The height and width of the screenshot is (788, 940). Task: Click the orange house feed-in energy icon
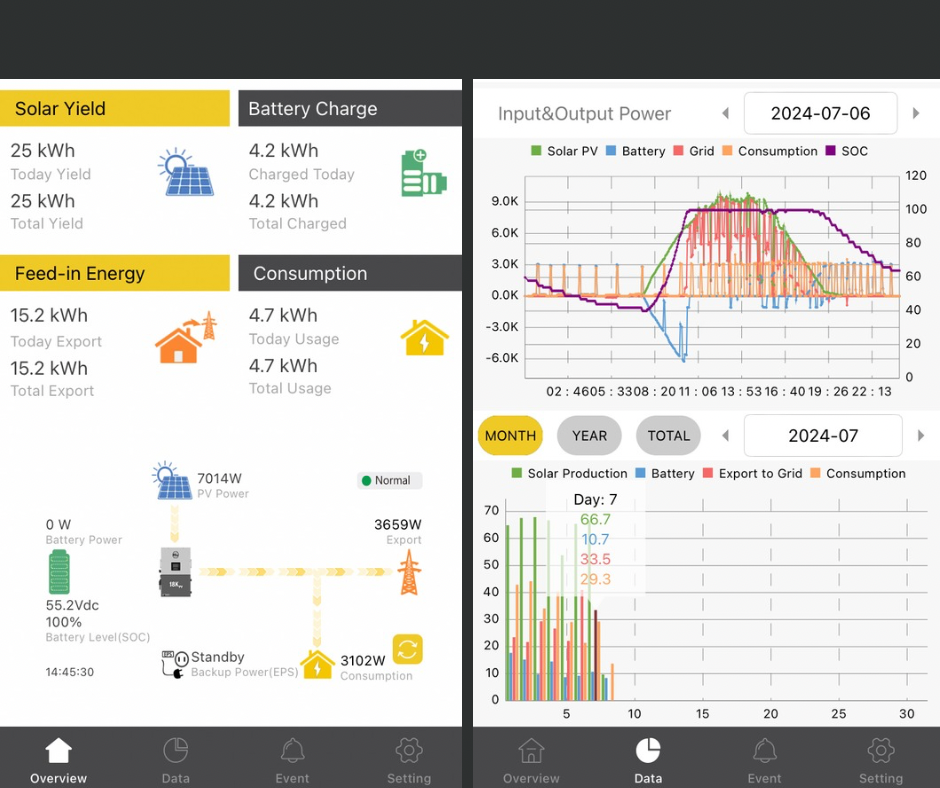186,338
